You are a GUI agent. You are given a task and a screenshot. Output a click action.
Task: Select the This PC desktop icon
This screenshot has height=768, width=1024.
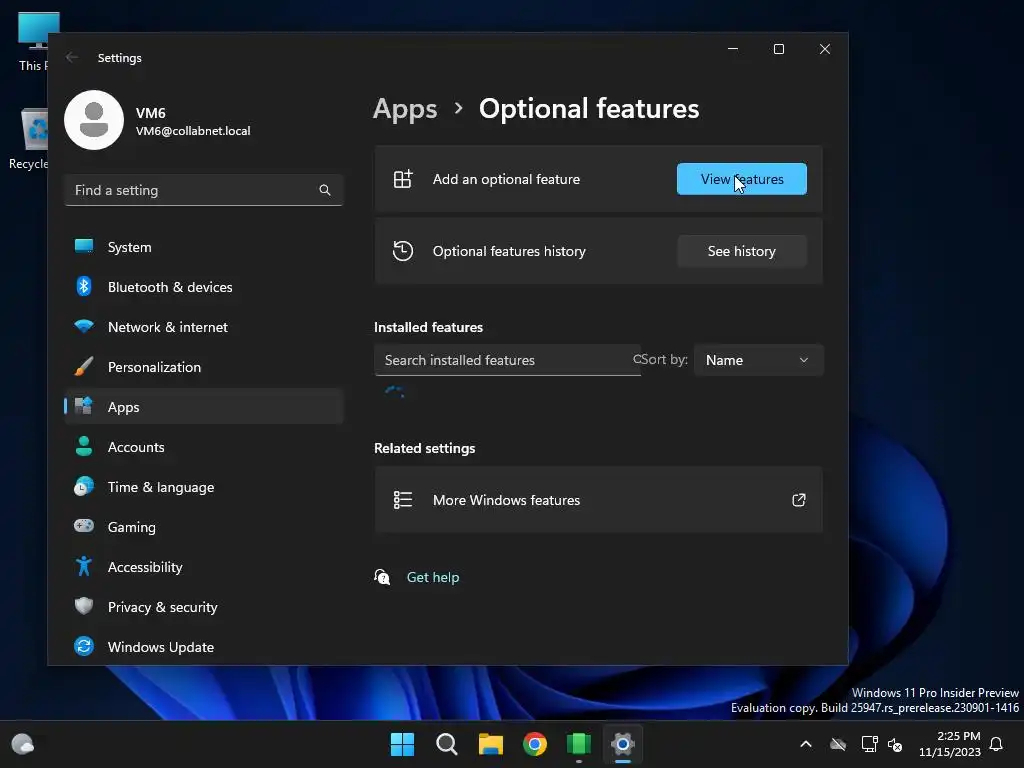point(33,41)
